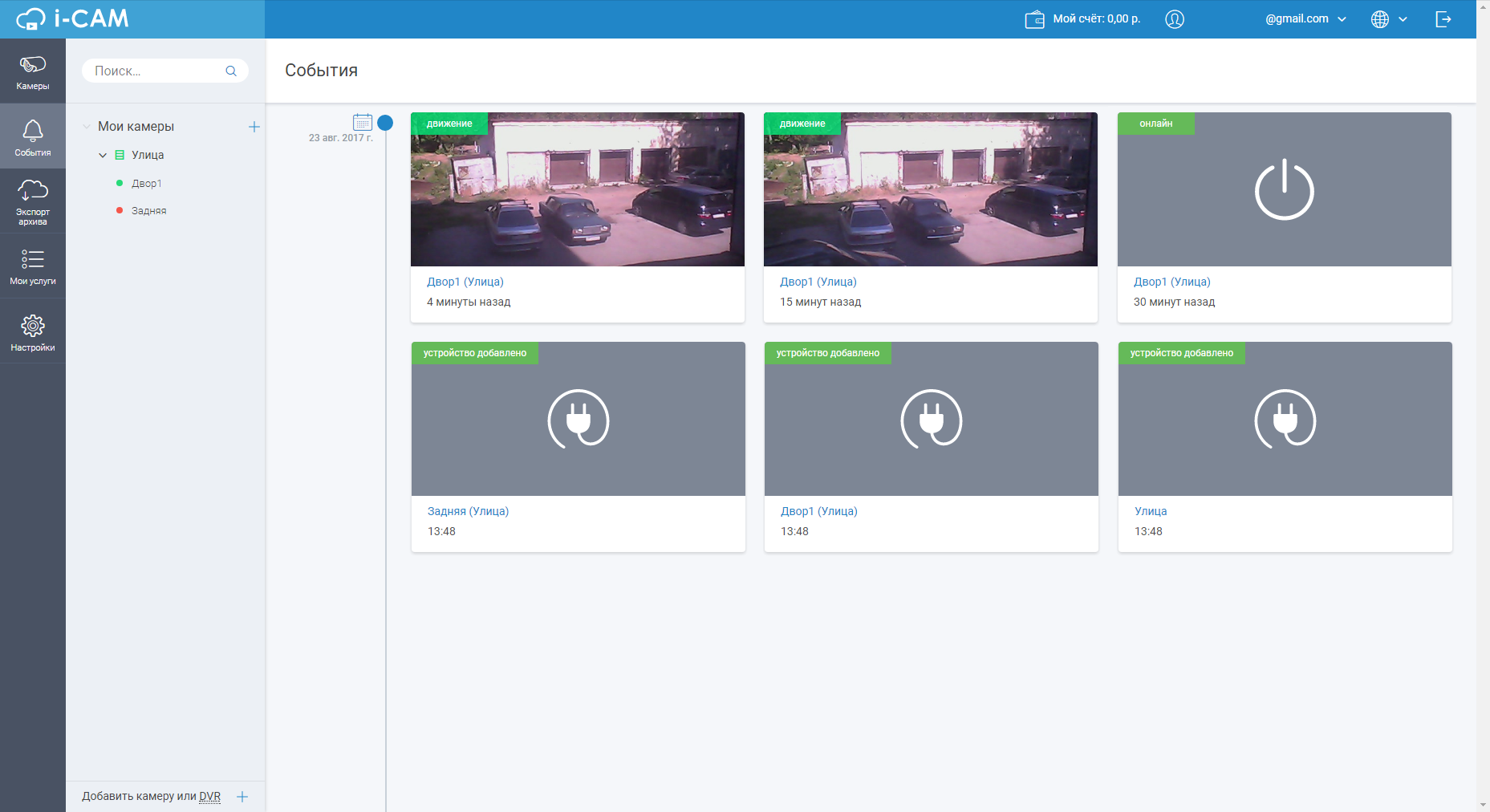Click the green status dot for Двор1
The height and width of the screenshot is (812, 1490).
click(120, 184)
